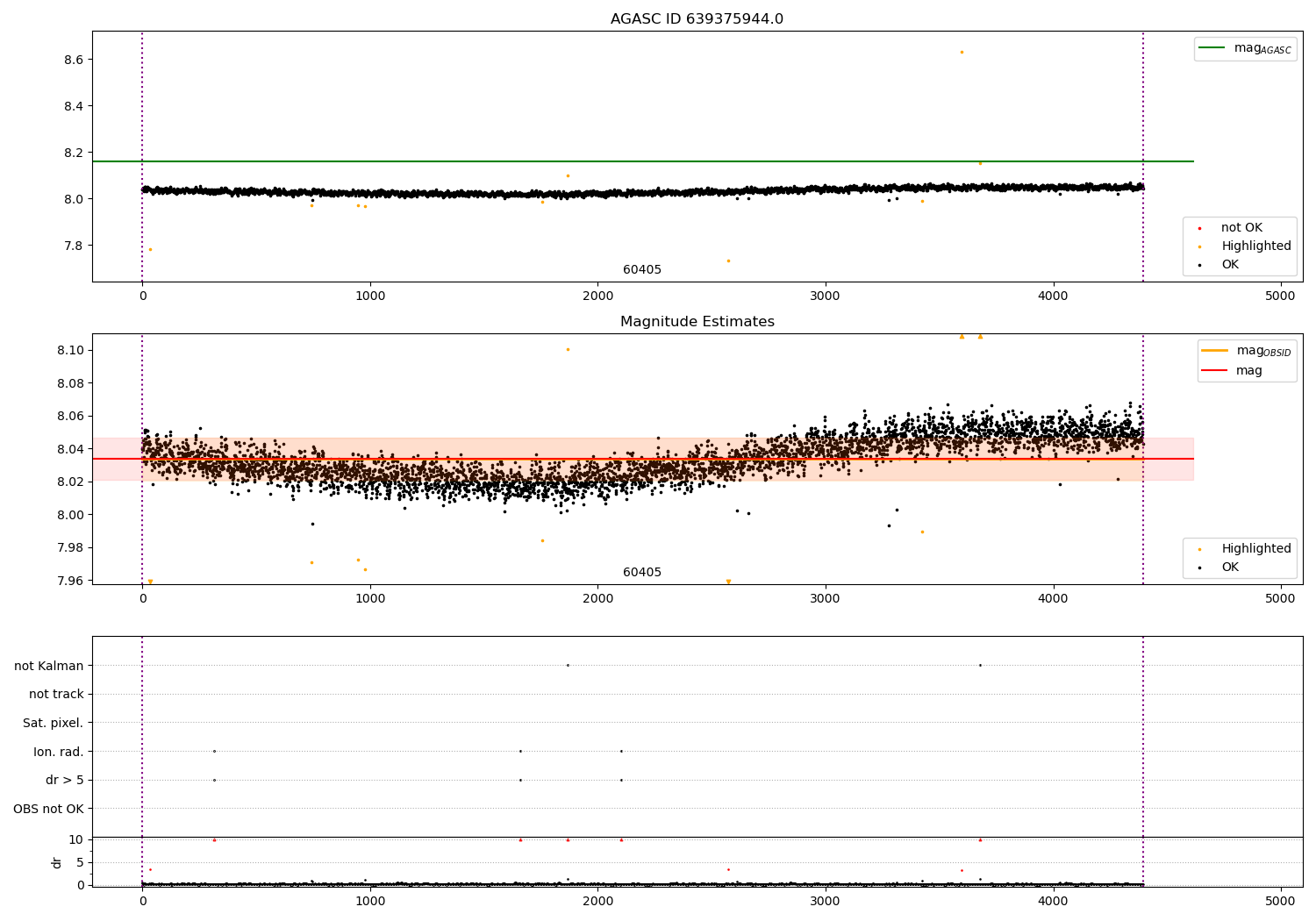Click the 8.02 y-axis tick in middle plot
The height and width of the screenshot is (921, 1316).
point(70,482)
